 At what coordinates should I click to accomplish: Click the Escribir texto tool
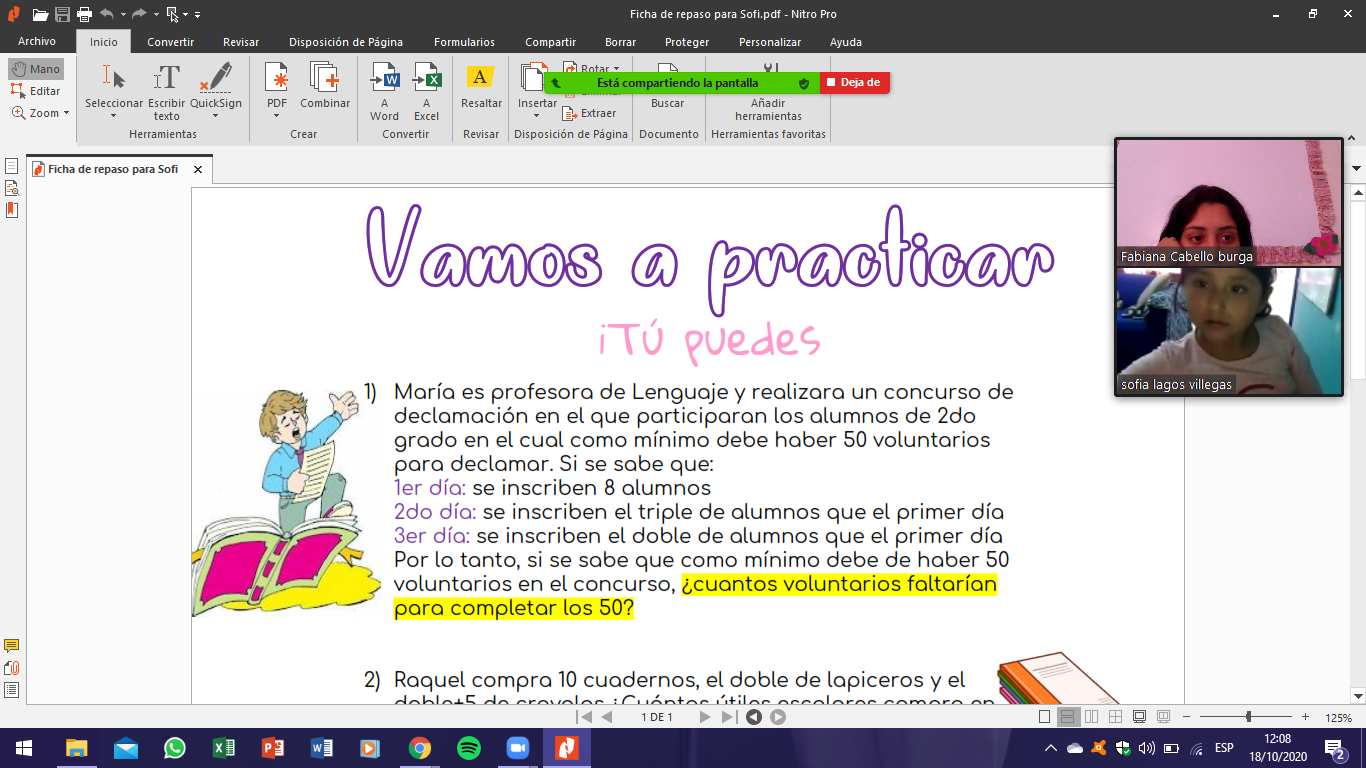pos(166,91)
